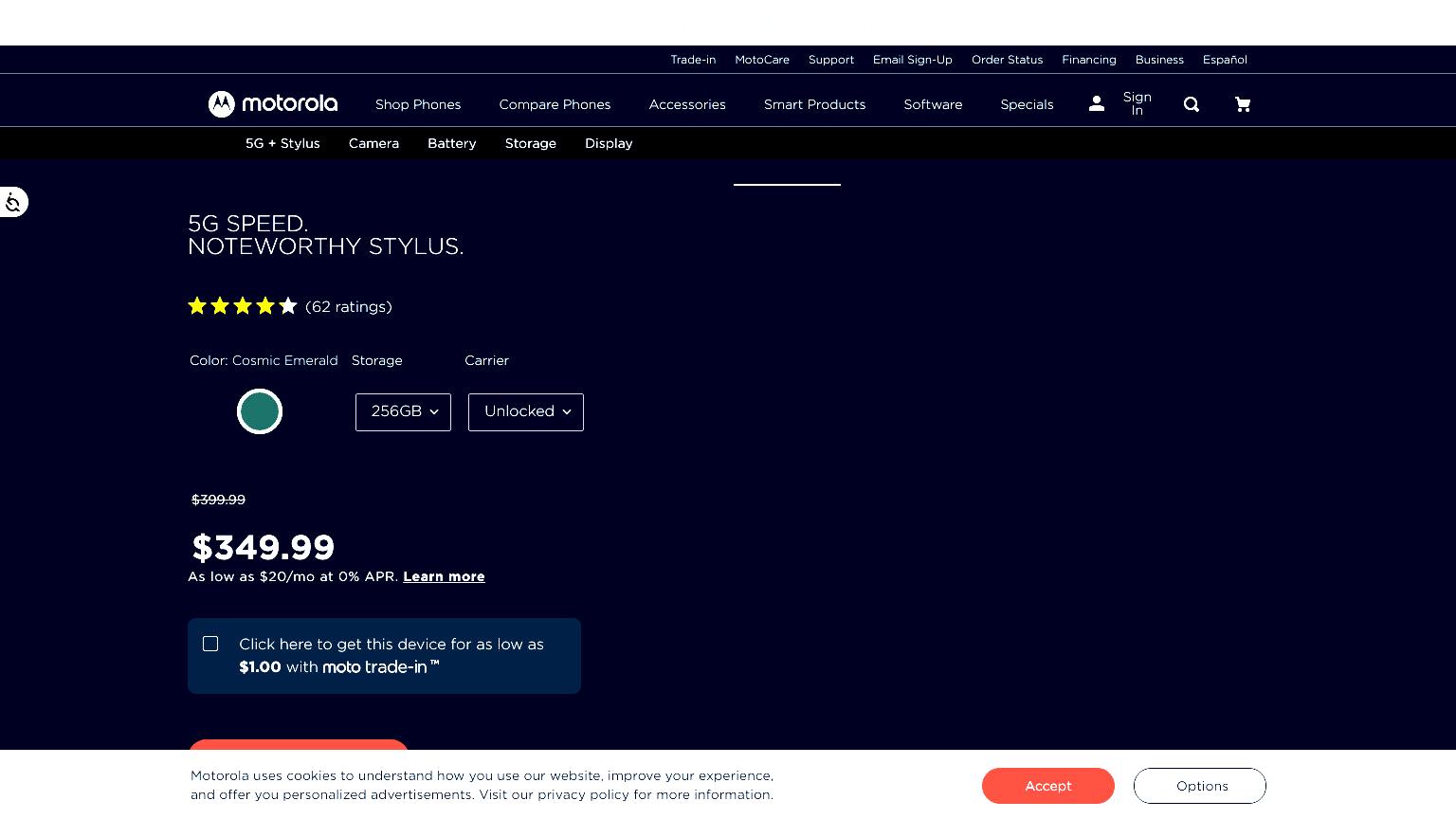The image size is (1456, 819).
Task: Open the Email Sign-Up link
Action: pyautogui.click(x=912, y=60)
